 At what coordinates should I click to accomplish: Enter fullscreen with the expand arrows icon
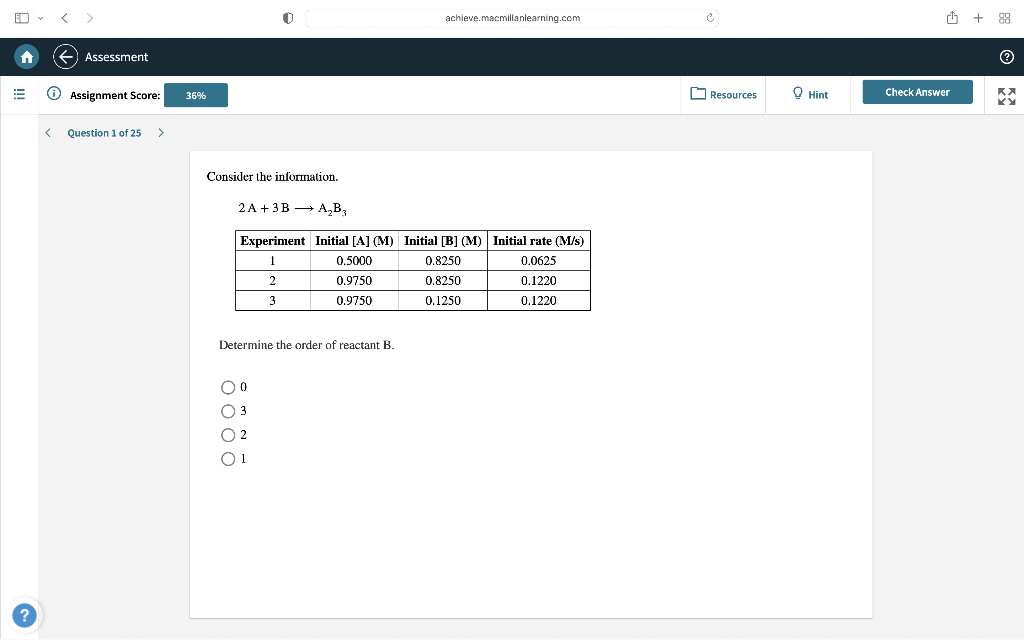[1006, 95]
